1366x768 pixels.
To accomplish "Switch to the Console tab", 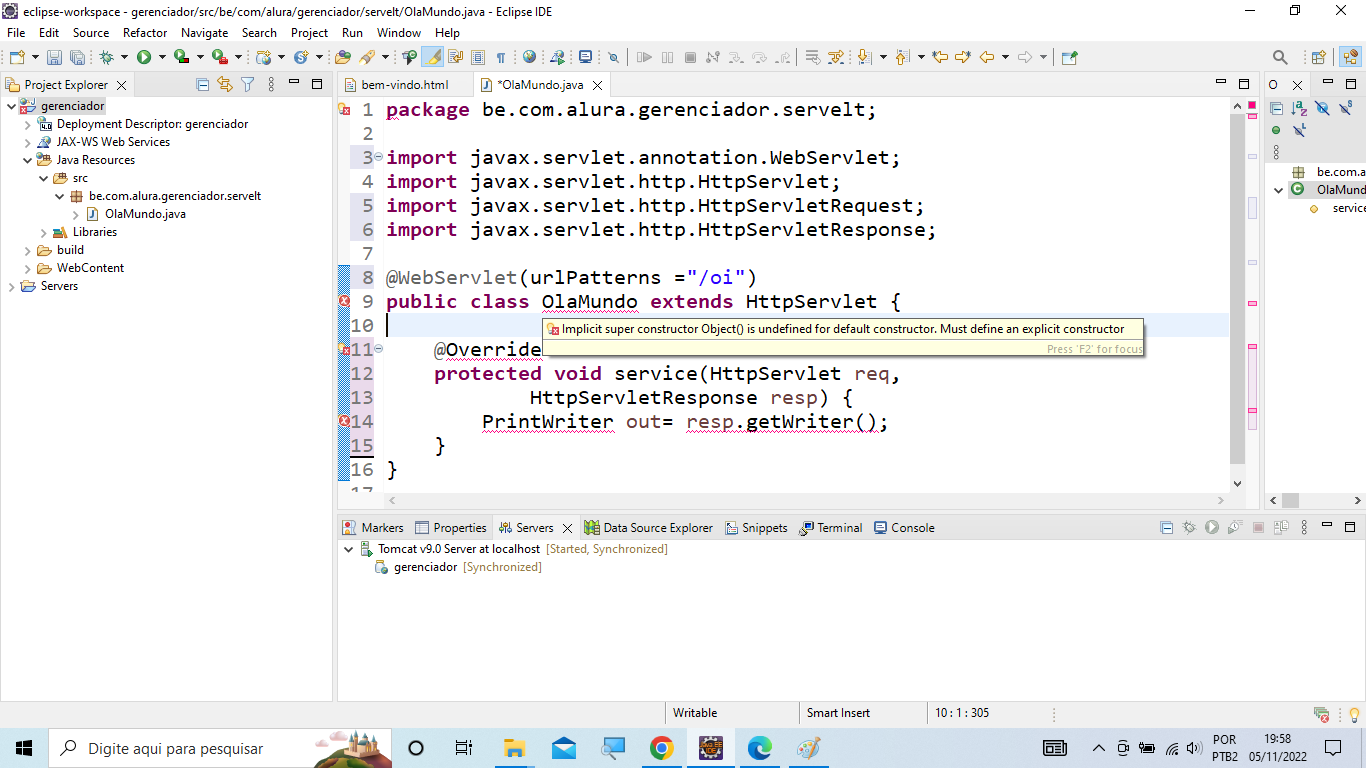I will coord(904,528).
